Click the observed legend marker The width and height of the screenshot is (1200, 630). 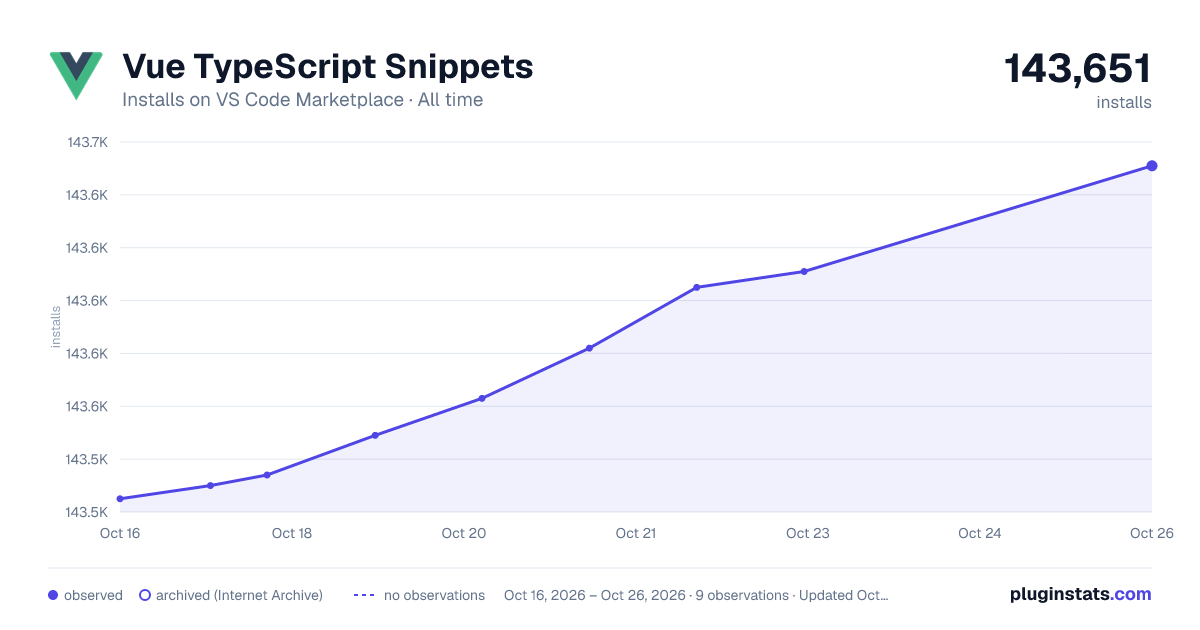point(53,595)
